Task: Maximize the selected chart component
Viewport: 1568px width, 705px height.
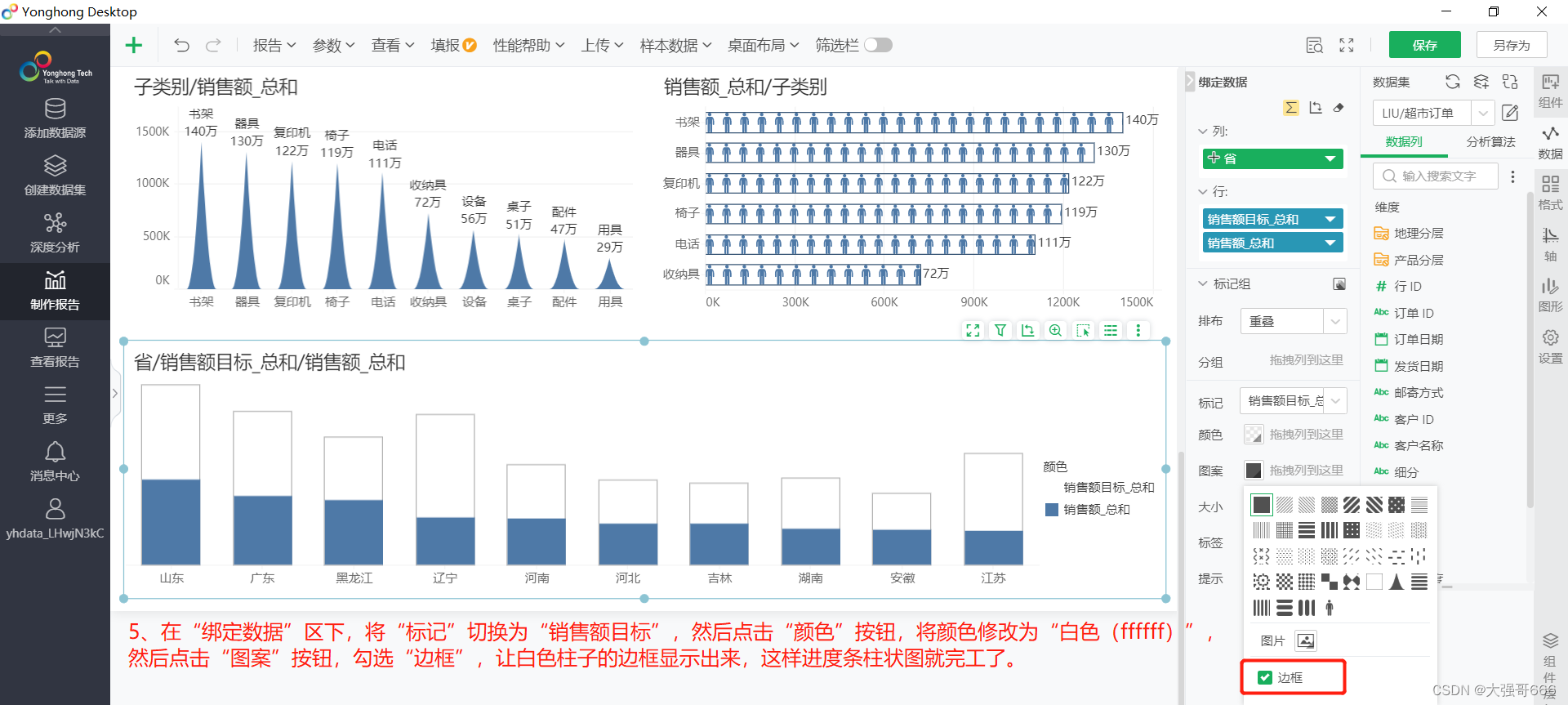Action: tap(973, 330)
